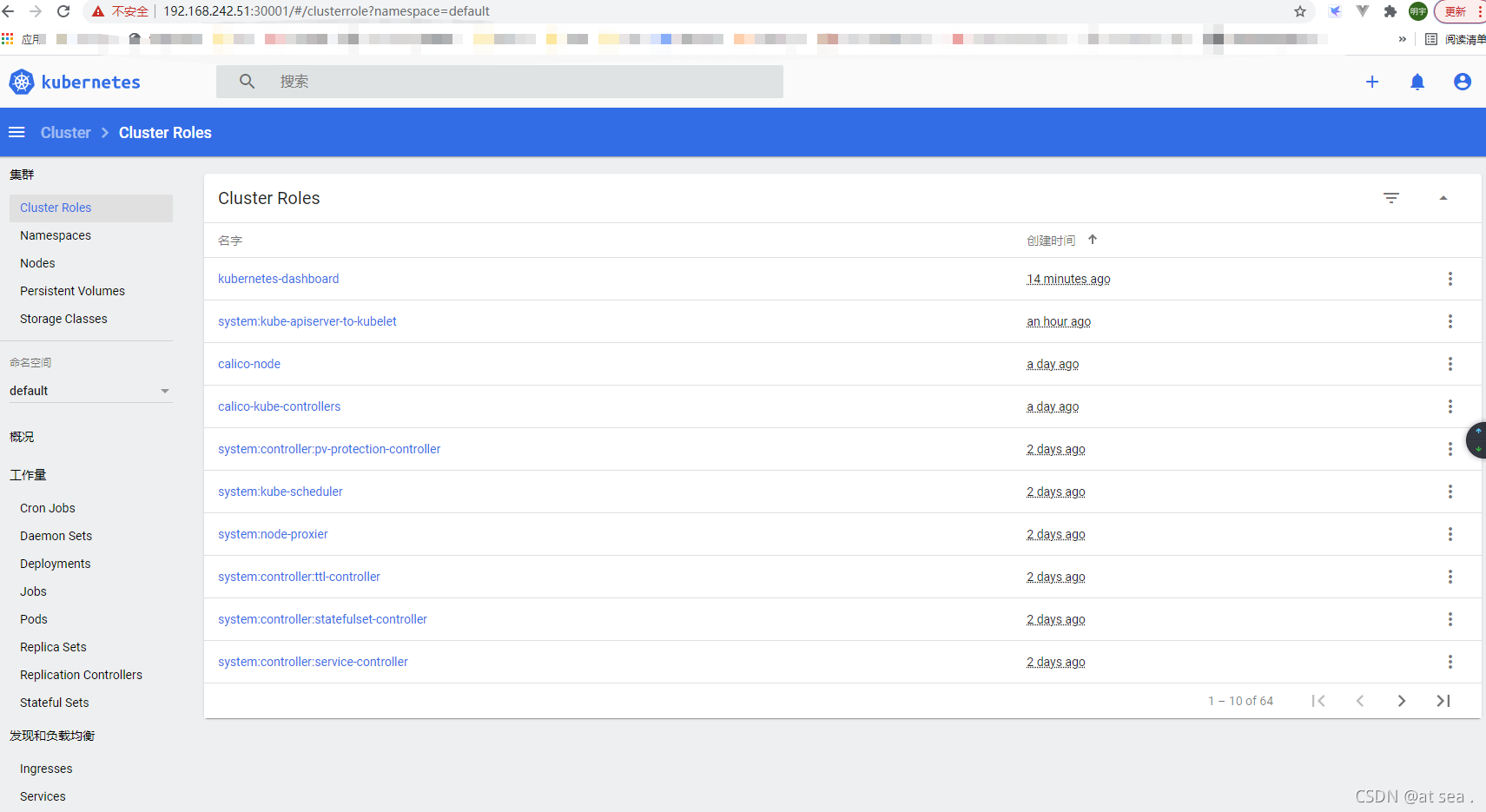Reload the browser page
Image resolution: width=1486 pixels, height=812 pixels.
click(x=63, y=11)
